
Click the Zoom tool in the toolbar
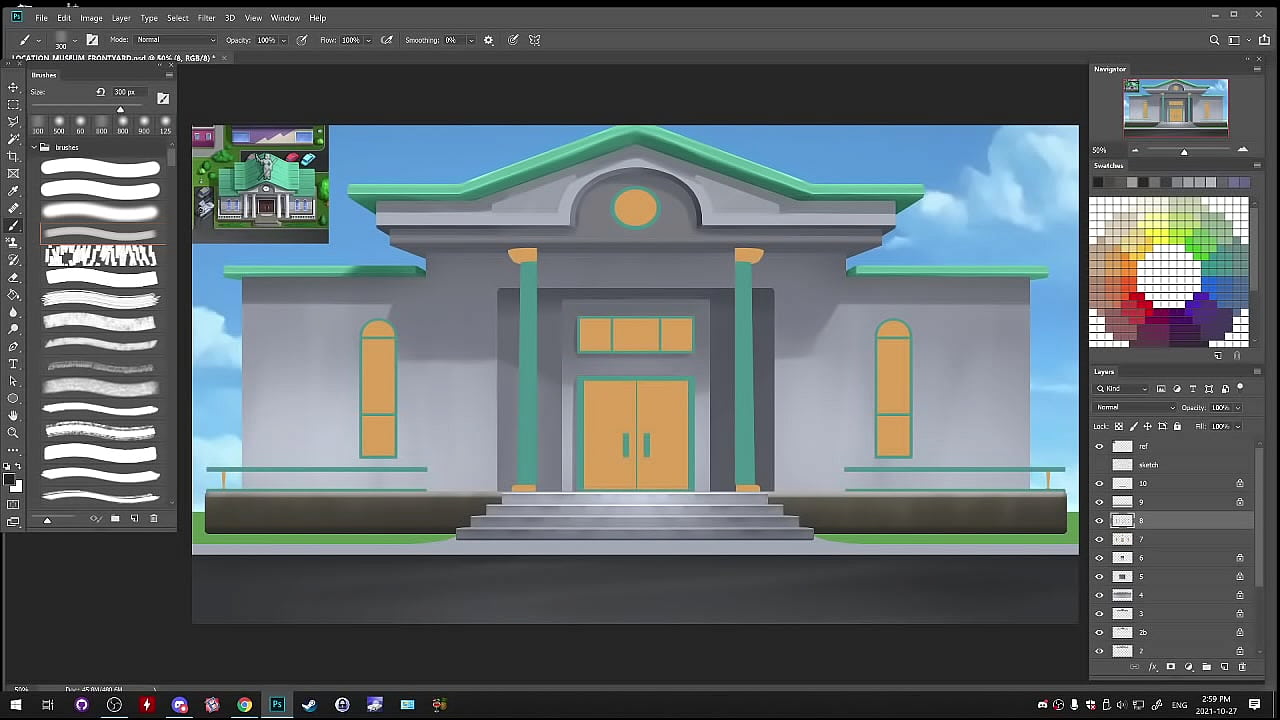click(x=13, y=433)
